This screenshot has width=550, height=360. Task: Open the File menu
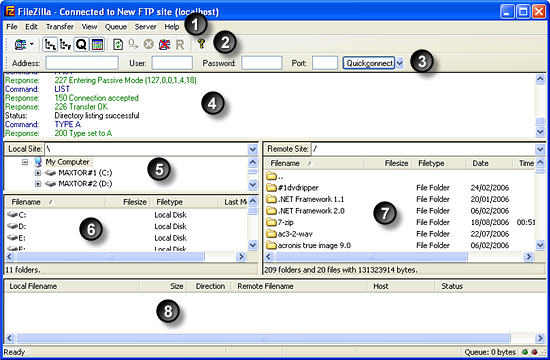(12, 27)
